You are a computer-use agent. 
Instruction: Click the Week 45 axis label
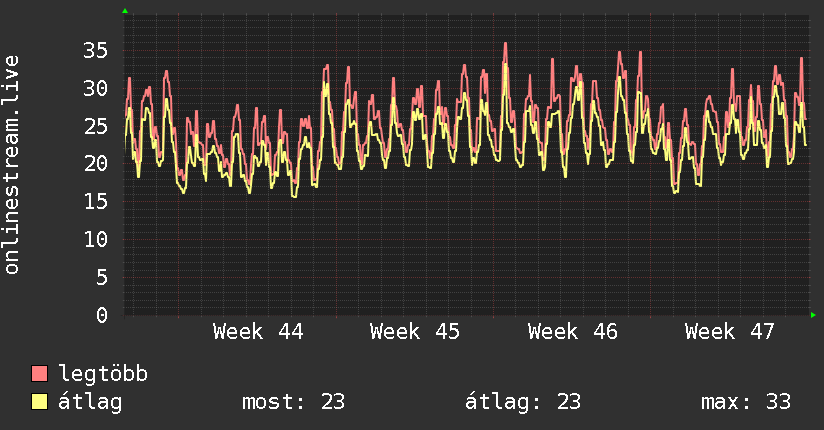(415, 332)
